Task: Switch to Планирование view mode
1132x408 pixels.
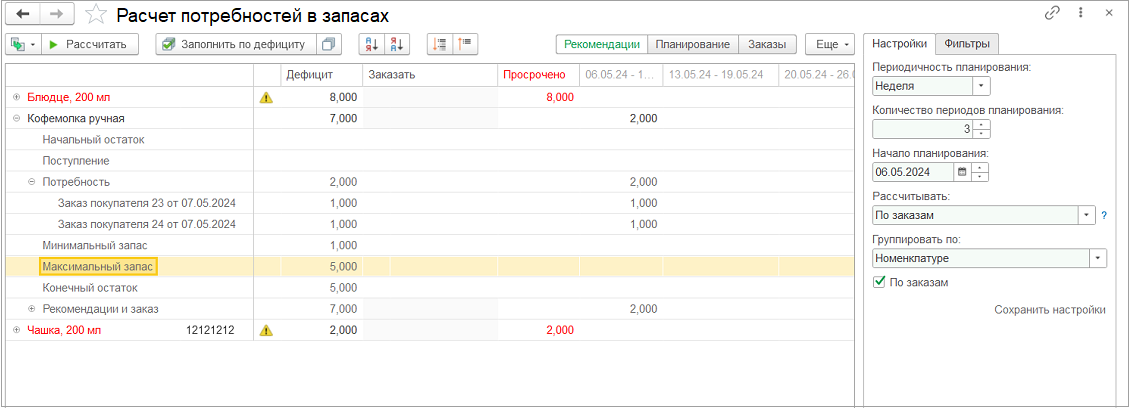Action: click(693, 44)
